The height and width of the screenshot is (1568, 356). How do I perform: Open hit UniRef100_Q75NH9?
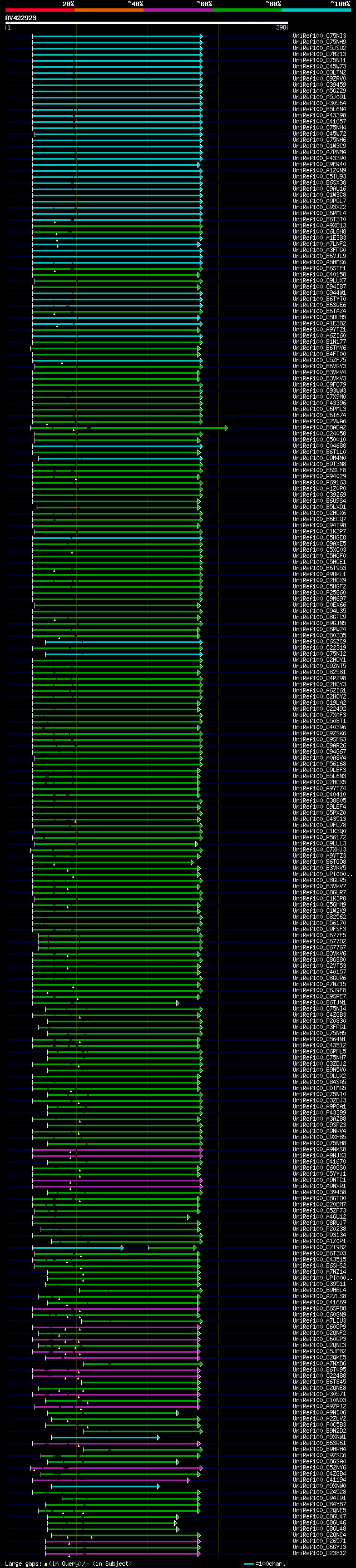319,42
